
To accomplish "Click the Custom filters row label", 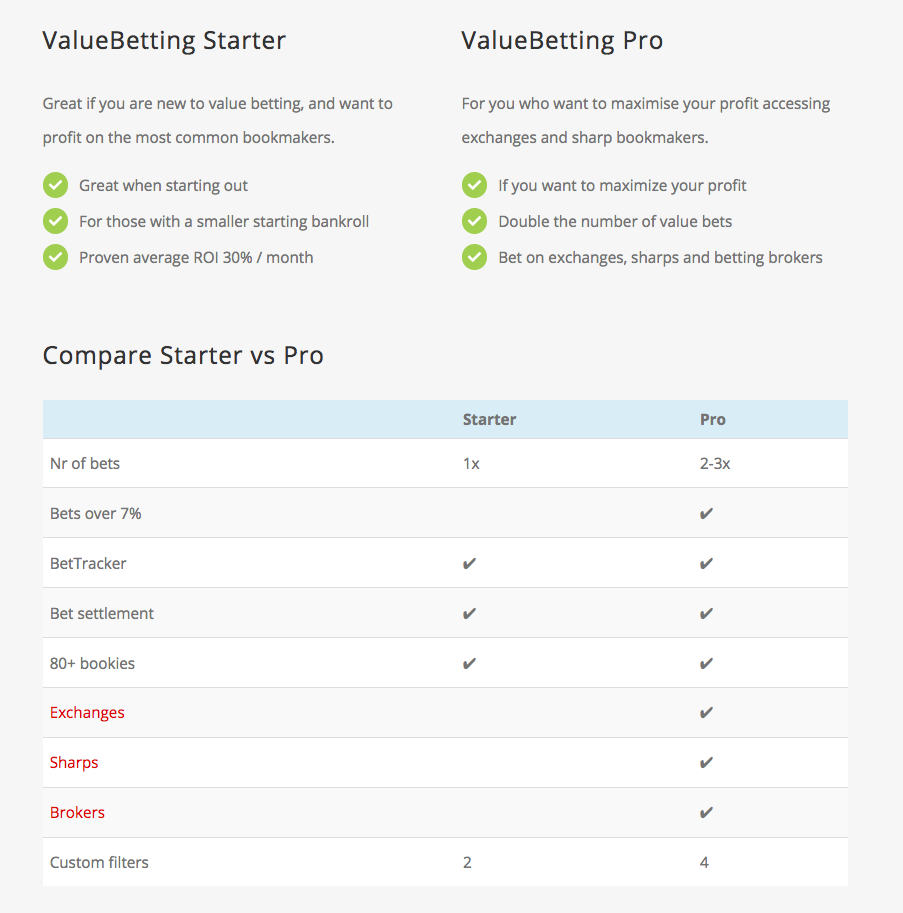I will click(100, 862).
